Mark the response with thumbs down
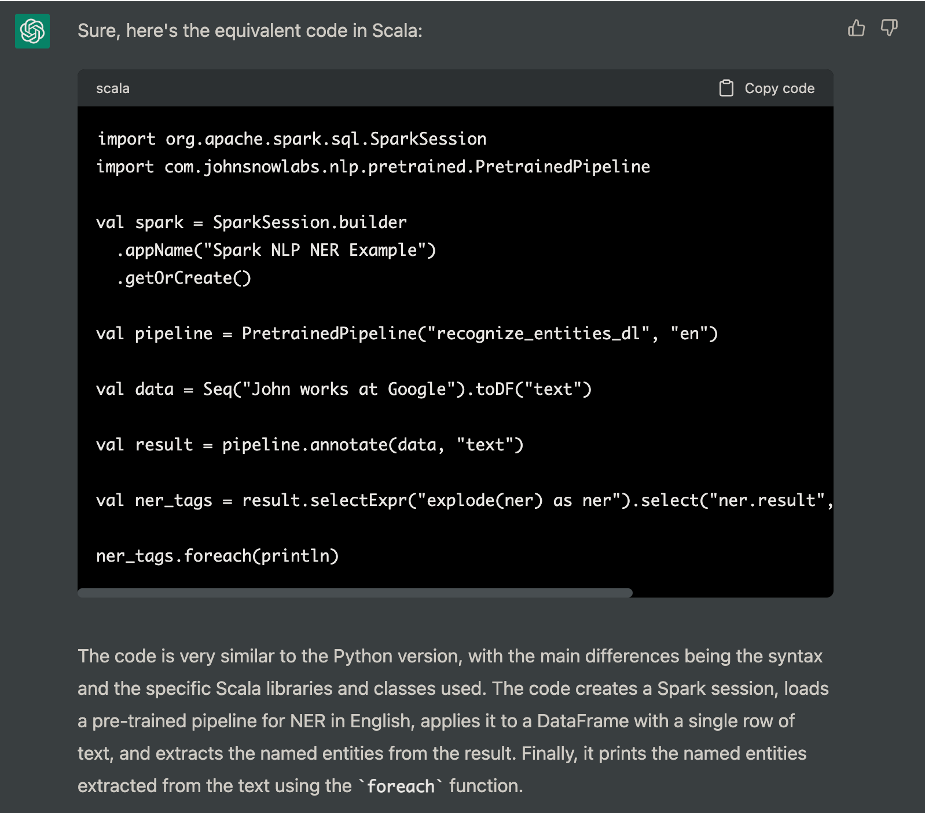The image size is (926, 814). tap(889, 28)
